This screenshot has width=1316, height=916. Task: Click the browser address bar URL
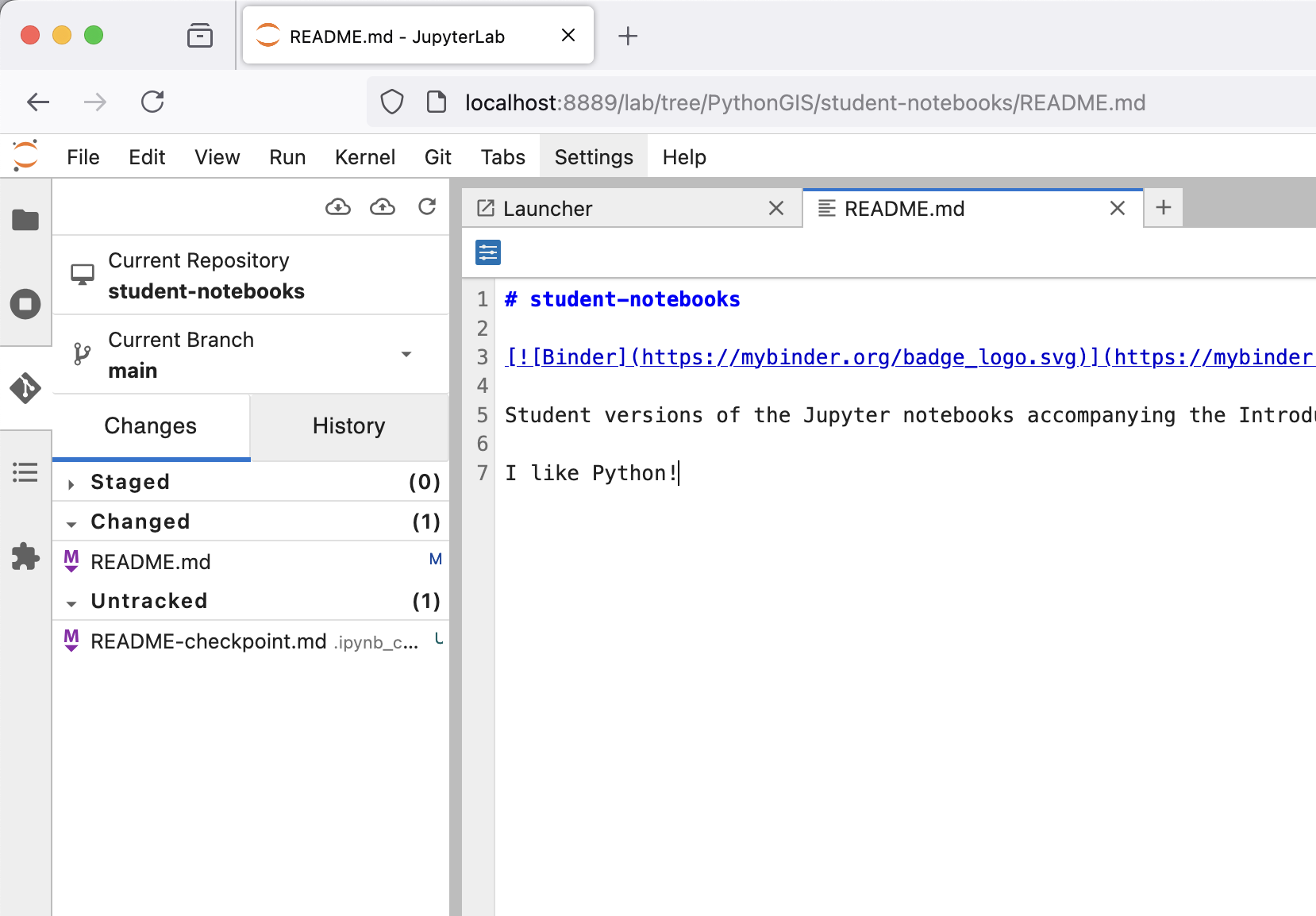[805, 102]
